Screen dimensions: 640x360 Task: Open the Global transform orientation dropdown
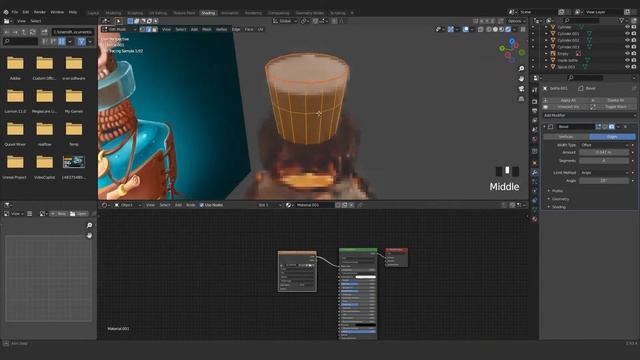coord(285,21)
